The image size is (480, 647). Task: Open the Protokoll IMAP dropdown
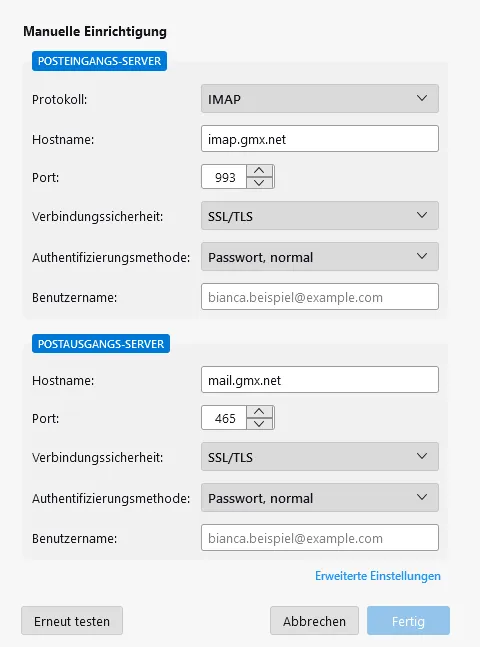coord(320,99)
